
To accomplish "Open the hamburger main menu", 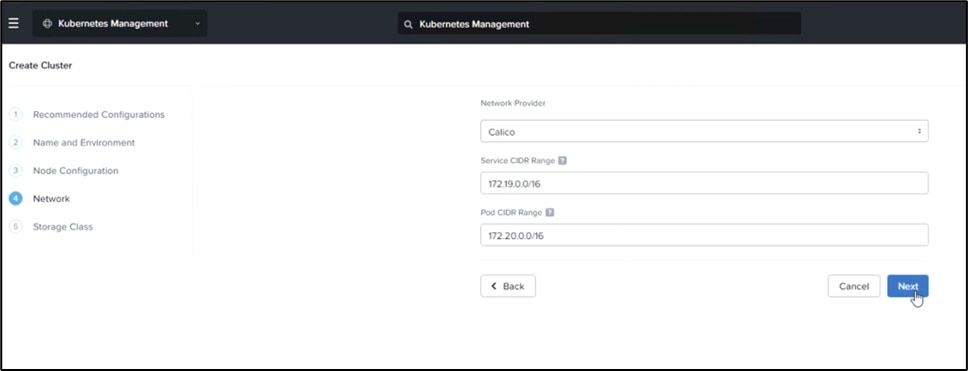I will coord(14,23).
